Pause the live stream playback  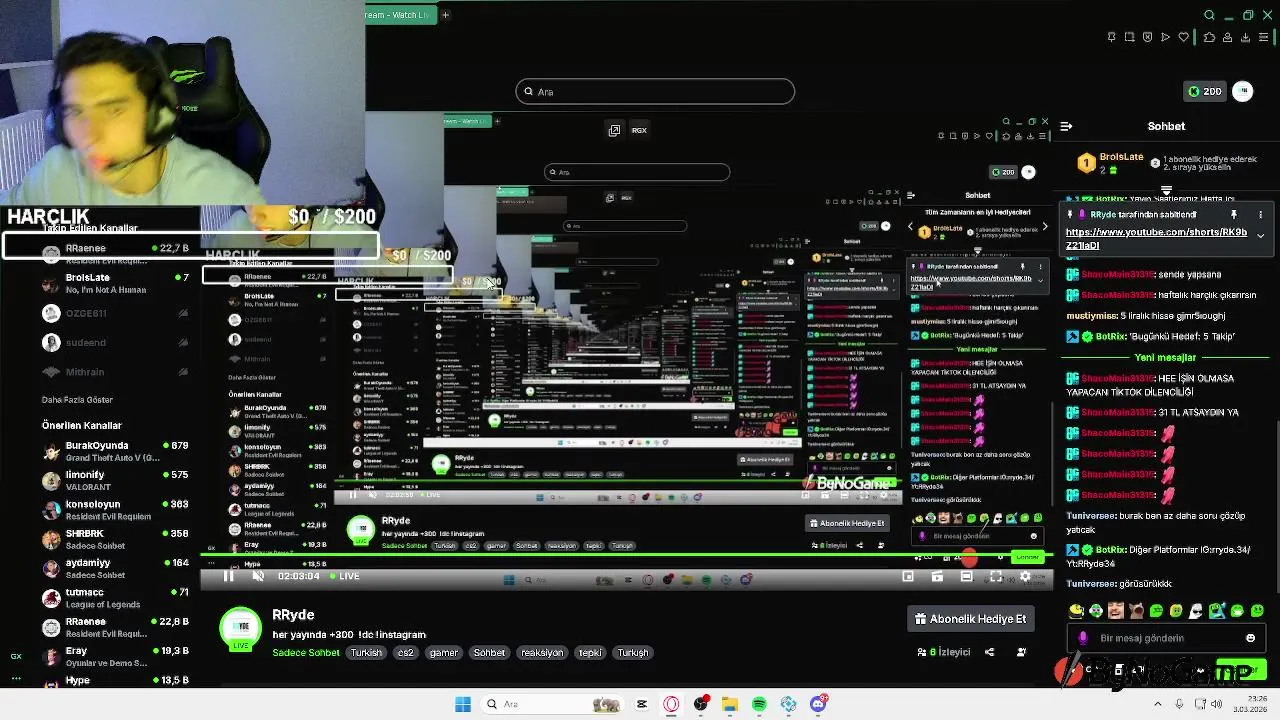(x=228, y=576)
